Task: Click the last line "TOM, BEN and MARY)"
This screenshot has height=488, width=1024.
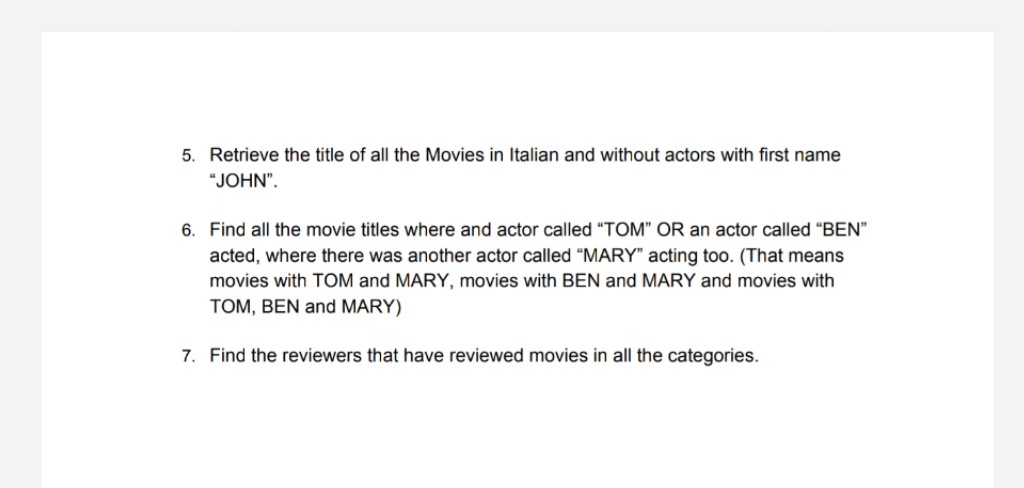Action: pyautogui.click(x=306, y=306)
